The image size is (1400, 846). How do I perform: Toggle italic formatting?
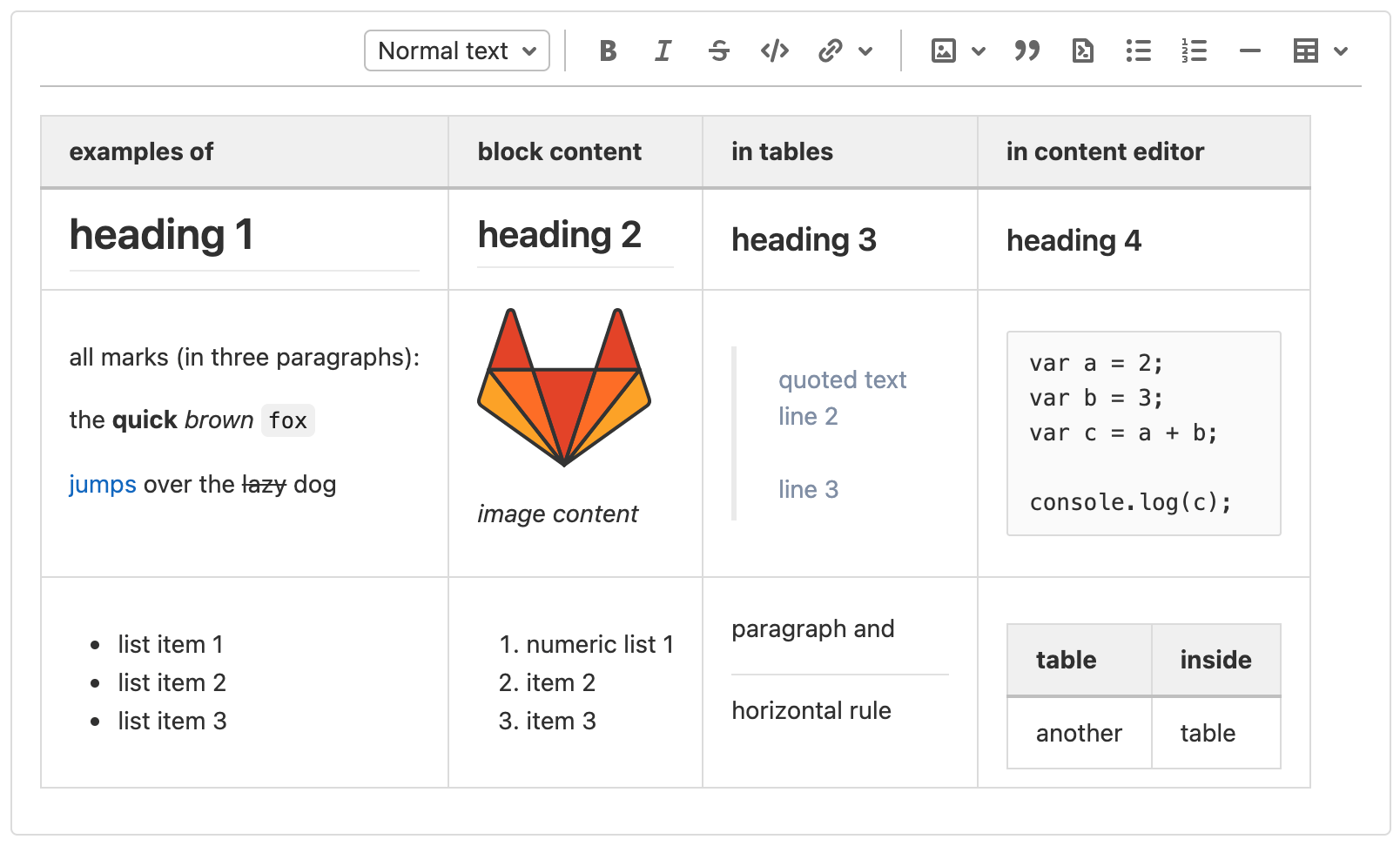pos(663,50)
